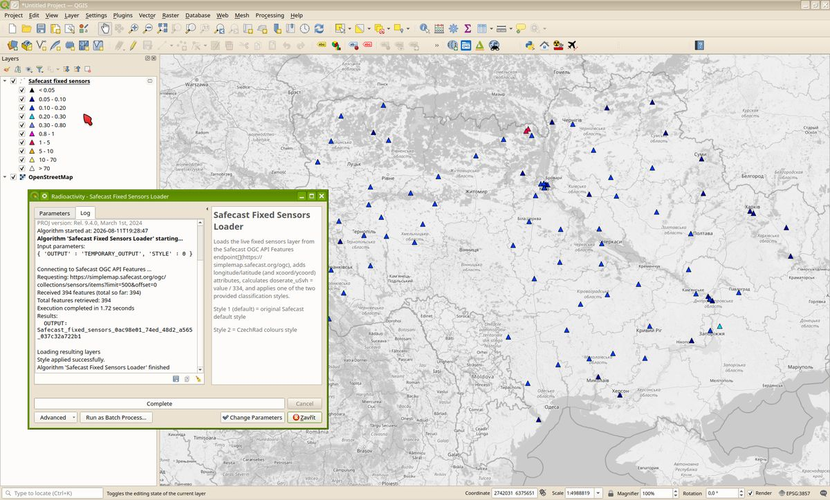Click the green triangle plugin icon
Screen dimensions: 830x500
pos(480,46)
